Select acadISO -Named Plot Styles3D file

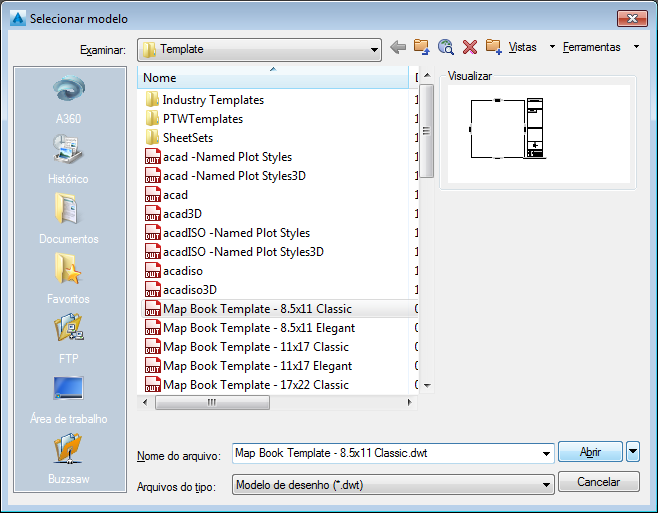tap(235, 252)
